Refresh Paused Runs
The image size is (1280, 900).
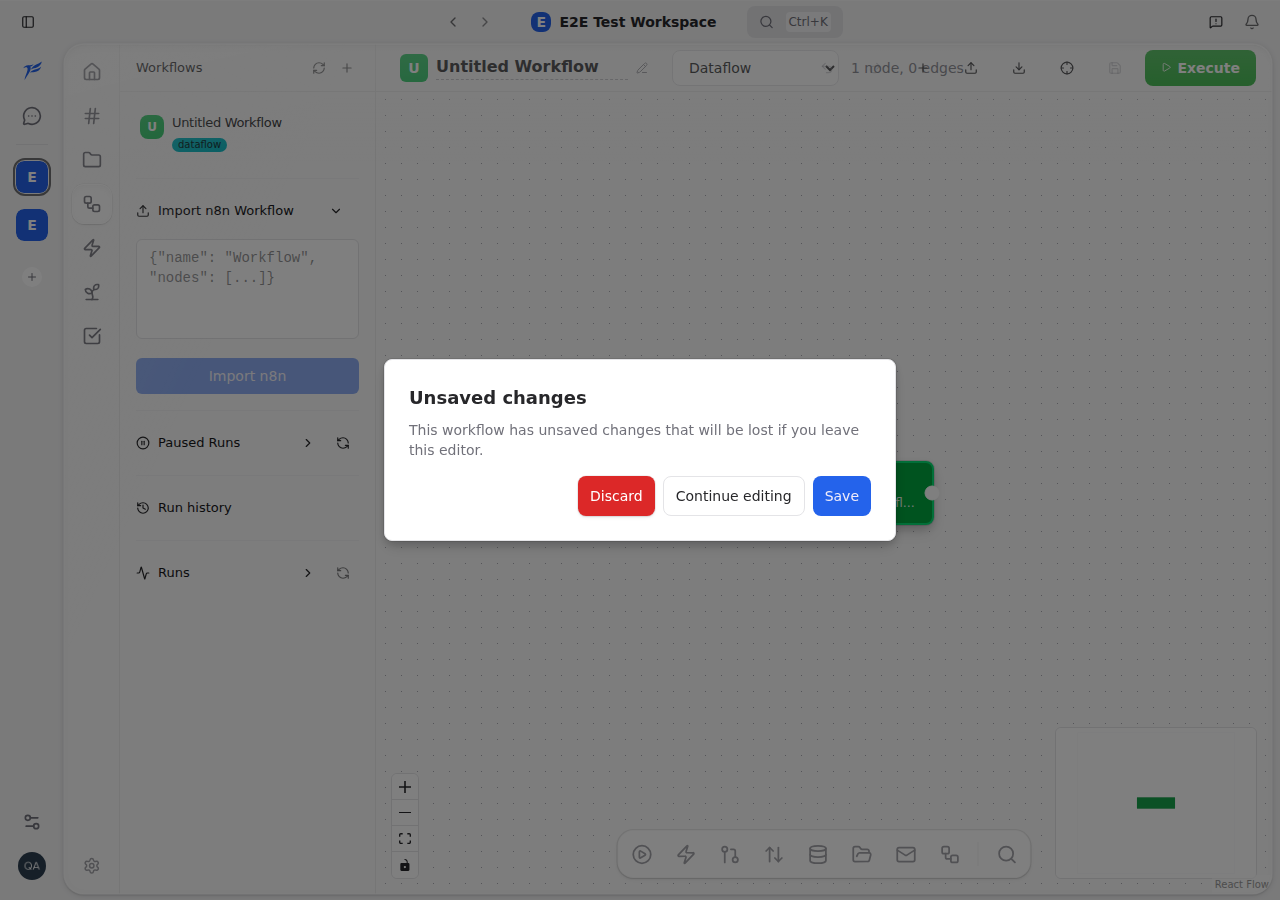pos(343,443)
